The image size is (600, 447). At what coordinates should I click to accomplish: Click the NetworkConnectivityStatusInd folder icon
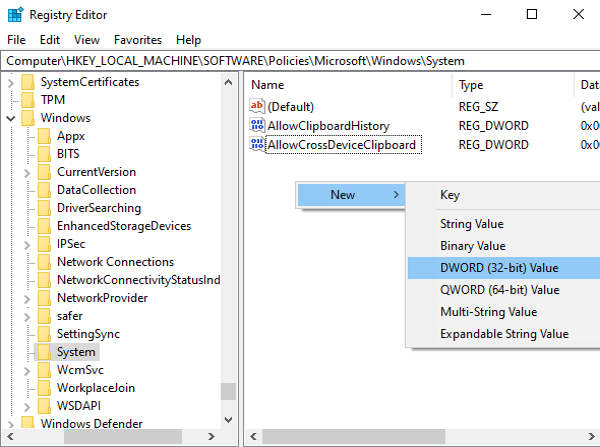point(44,279)
